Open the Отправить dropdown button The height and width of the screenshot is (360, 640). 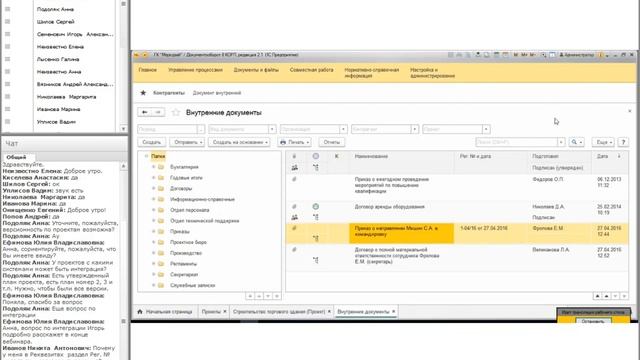pyautogui.click(x=187, y=142)
